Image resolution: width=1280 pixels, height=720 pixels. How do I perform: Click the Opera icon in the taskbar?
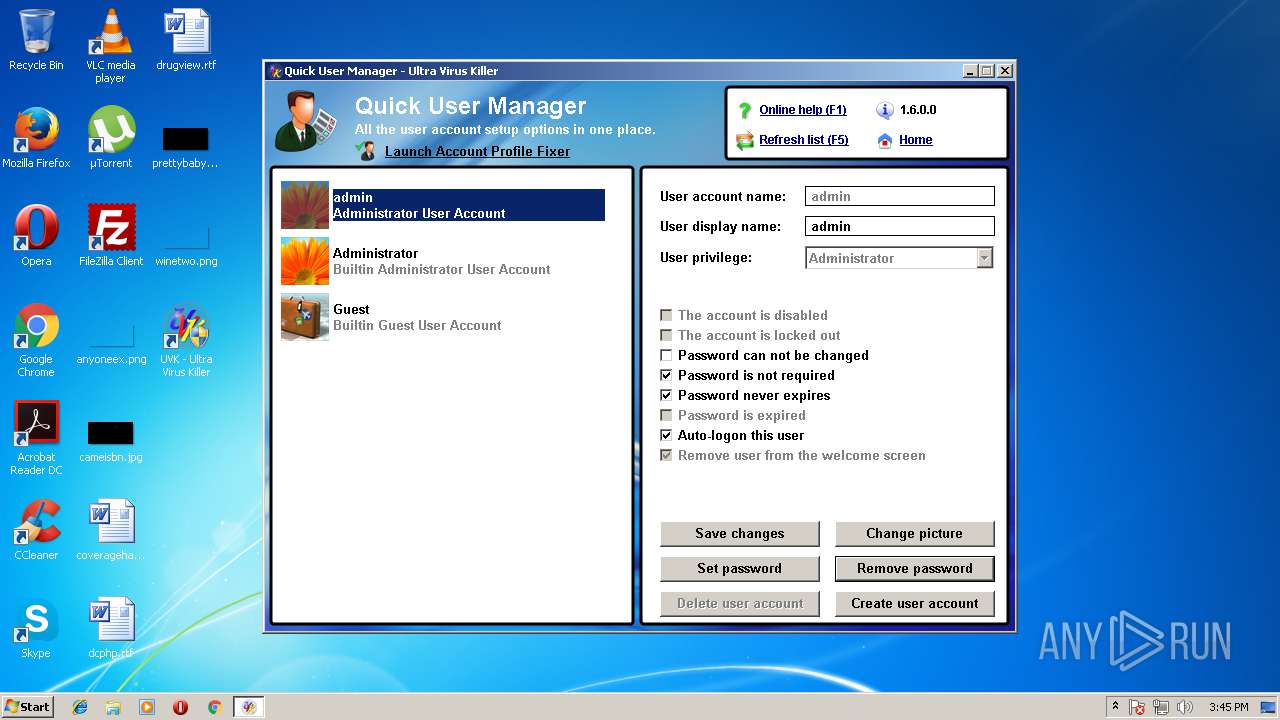(180, 707)
